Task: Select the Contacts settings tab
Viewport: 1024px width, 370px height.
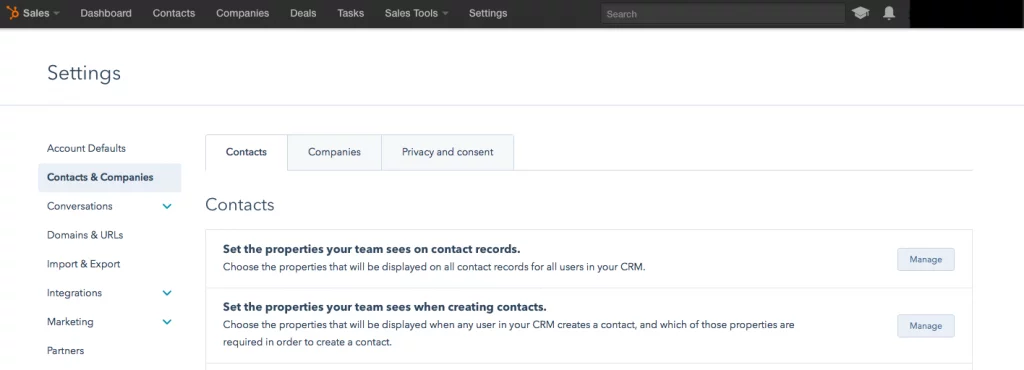Action: coord(246,152)
